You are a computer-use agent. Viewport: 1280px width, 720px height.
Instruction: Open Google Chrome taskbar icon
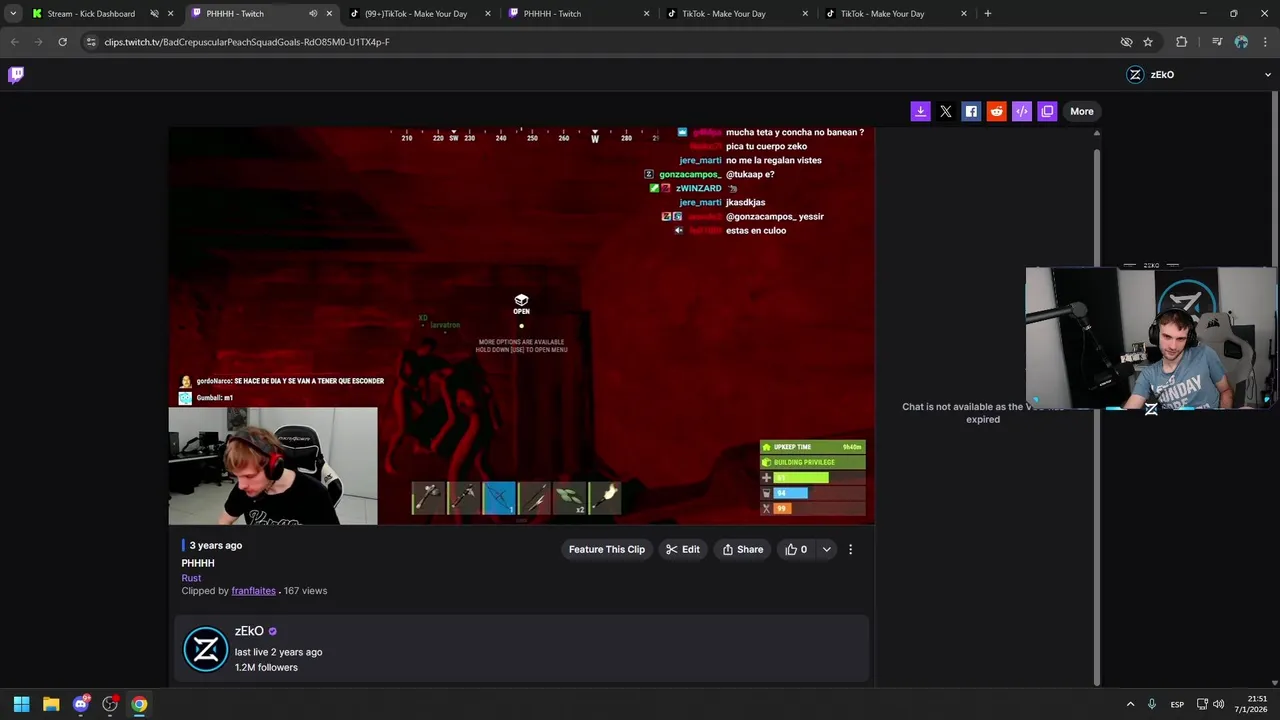click(x=139, y=704)
